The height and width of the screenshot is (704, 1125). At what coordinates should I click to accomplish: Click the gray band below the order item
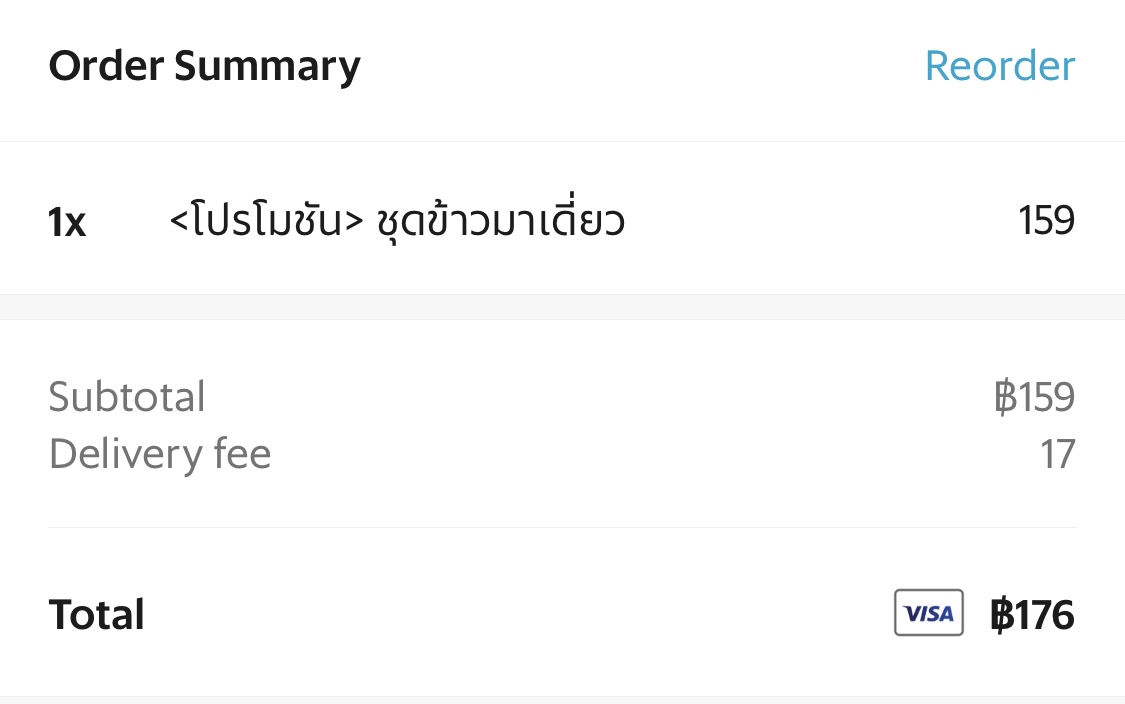click(562, 307)
